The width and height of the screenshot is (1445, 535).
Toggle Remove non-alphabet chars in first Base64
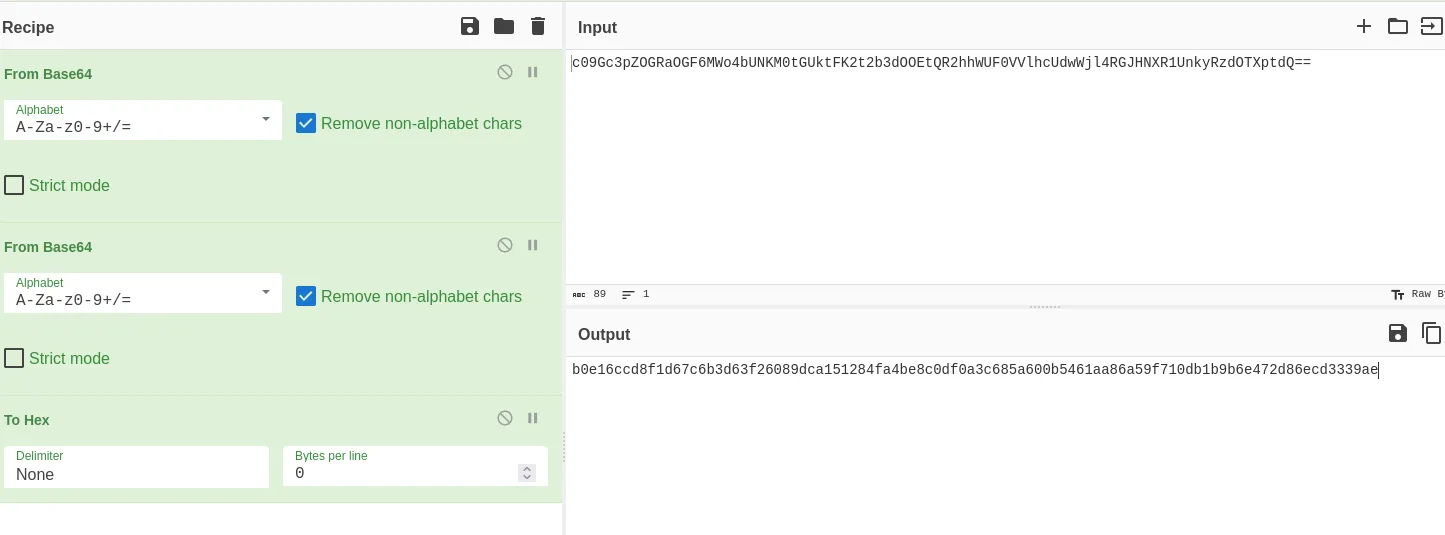coord(306,123)
